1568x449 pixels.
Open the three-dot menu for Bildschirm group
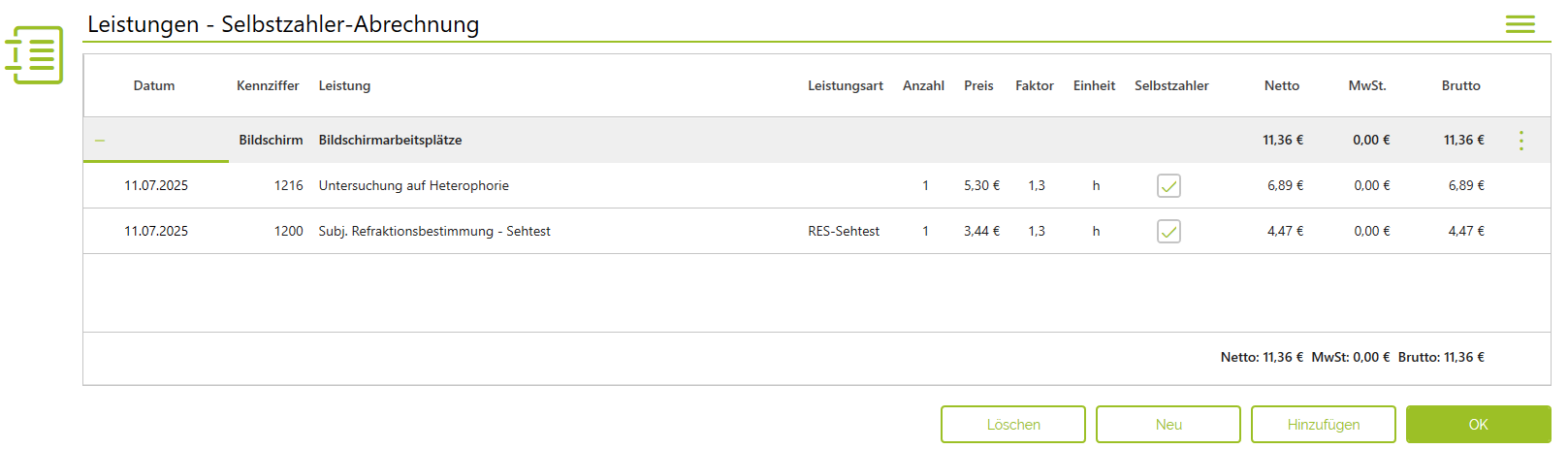click(1520, 141)
